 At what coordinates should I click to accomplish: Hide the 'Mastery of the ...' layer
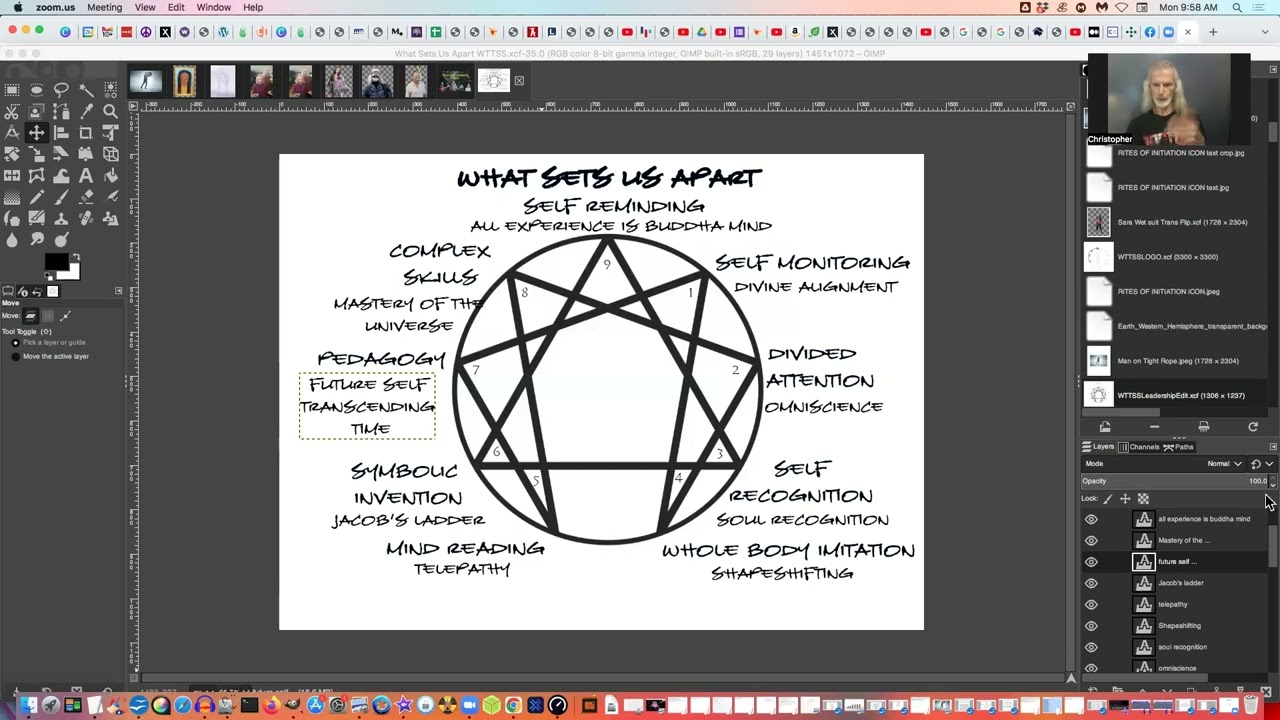pyautogui.click(x=1091, y=540)
